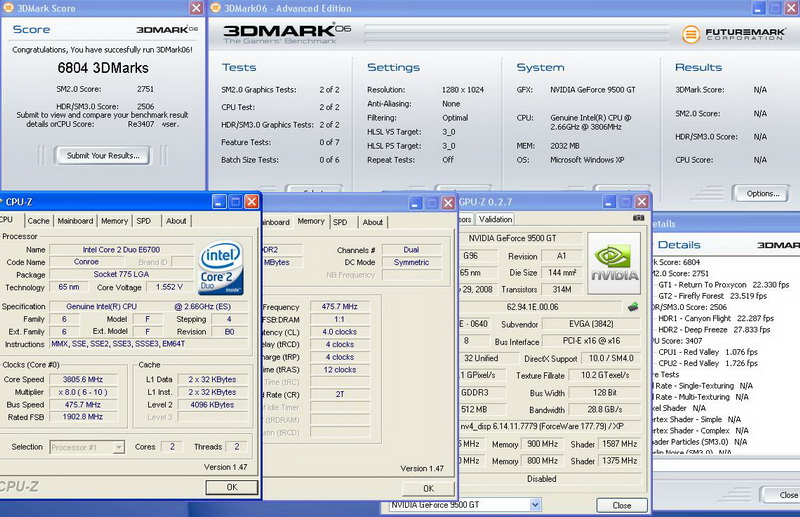Close the 3DMark Score window
The image size is (800, 517).
(196, 8)
